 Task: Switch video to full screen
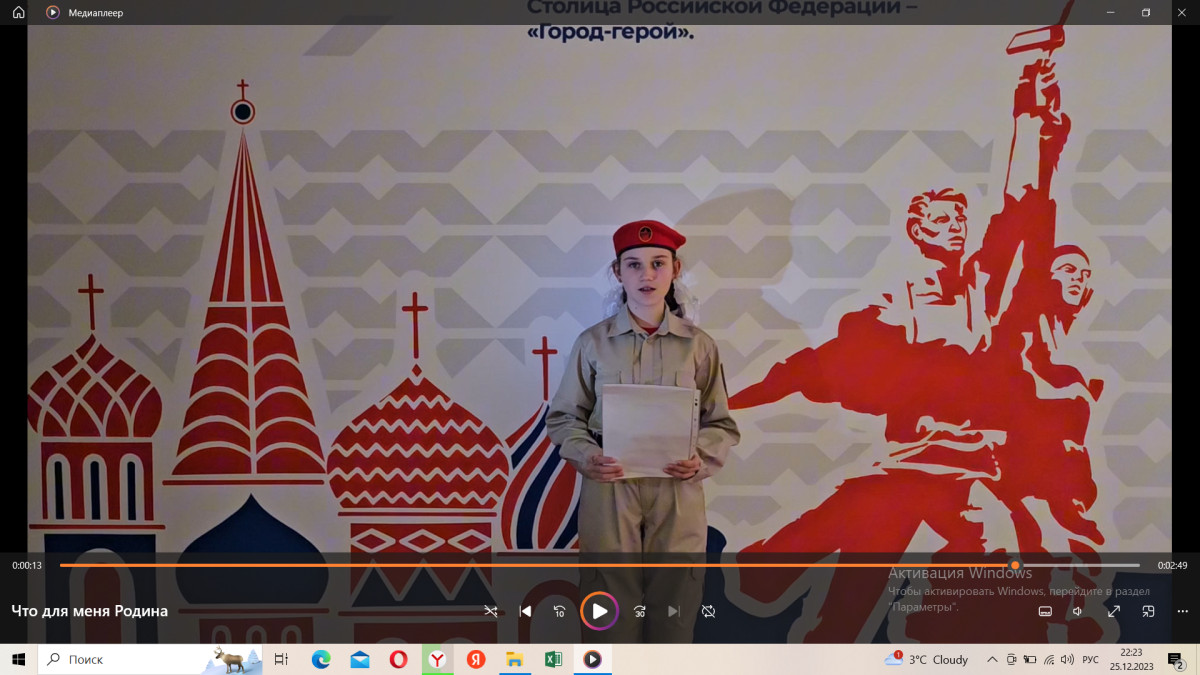coord(1114,611)
